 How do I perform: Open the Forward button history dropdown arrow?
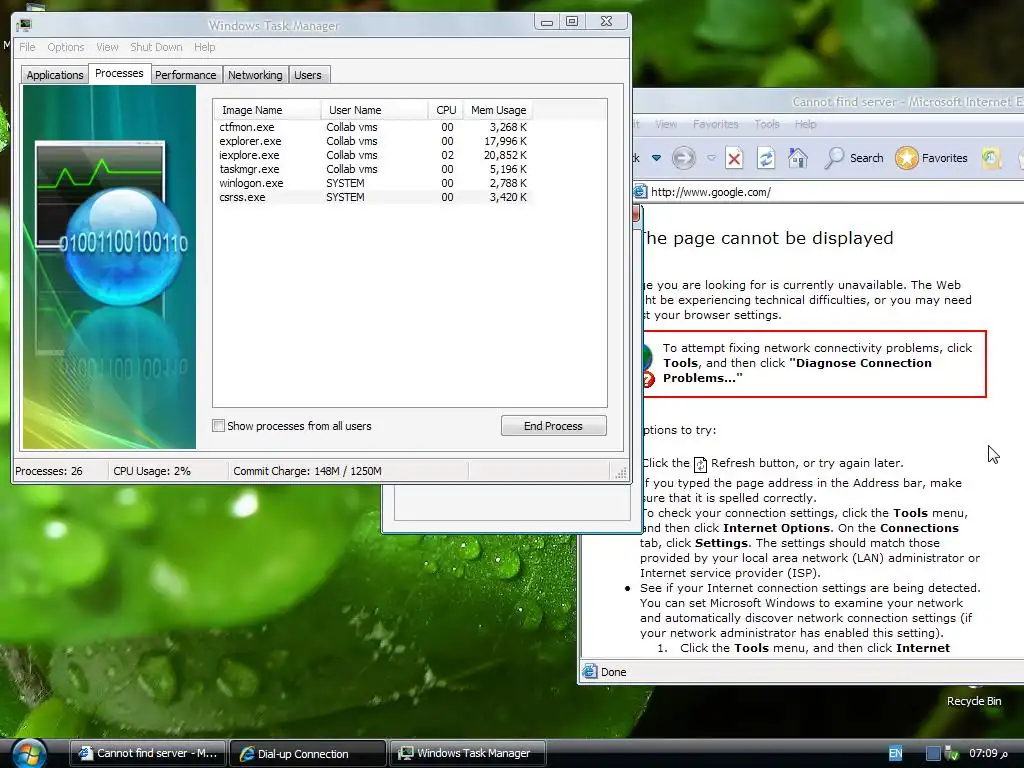coord(711,158)
